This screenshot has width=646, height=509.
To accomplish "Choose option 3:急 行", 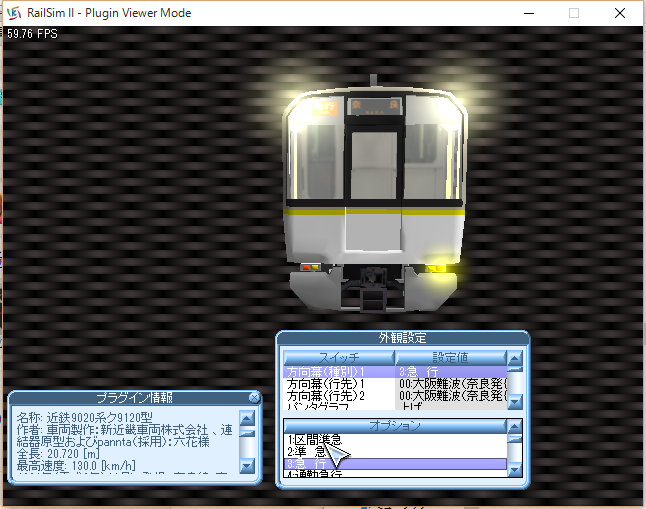I will tap(395, 464).
